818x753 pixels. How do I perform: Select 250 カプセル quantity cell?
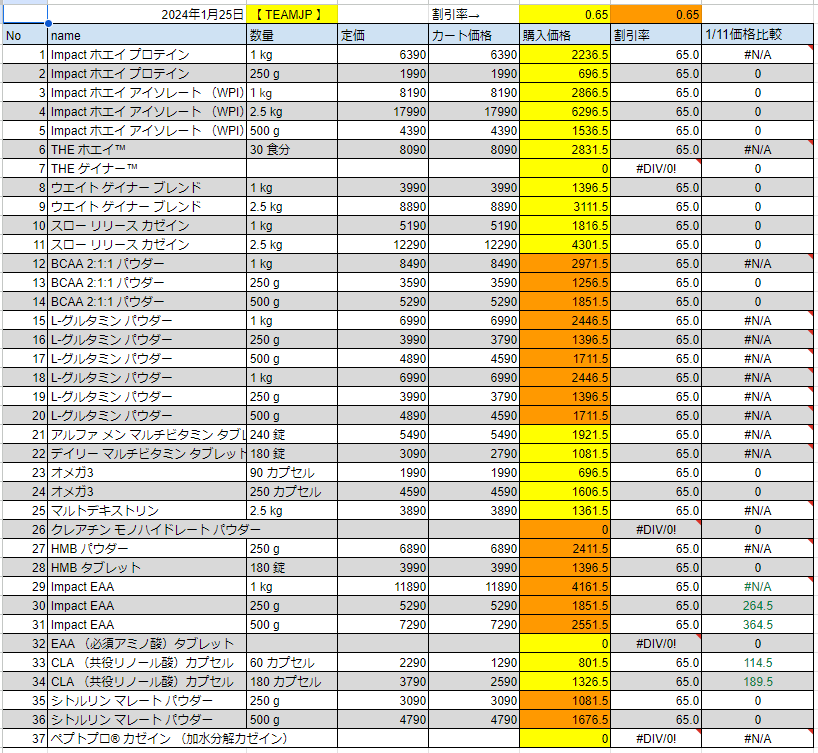pyautogui.click(x=292, y=492)
